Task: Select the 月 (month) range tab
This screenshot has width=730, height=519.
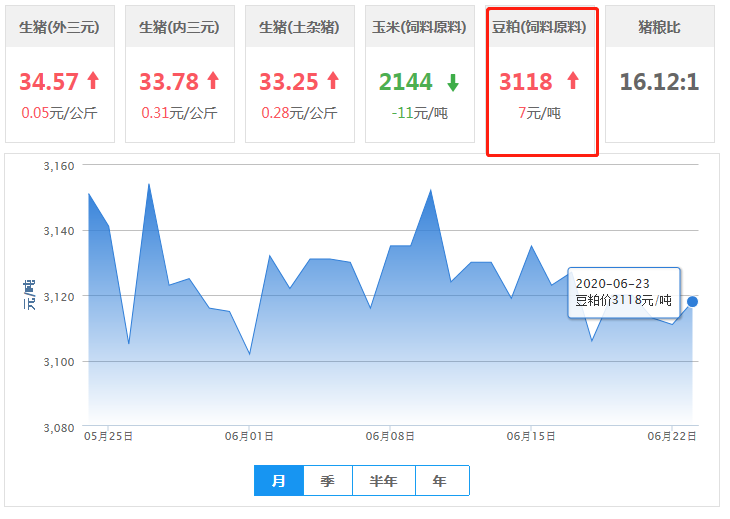Action: pyautogui.click(x=279, y=481)
